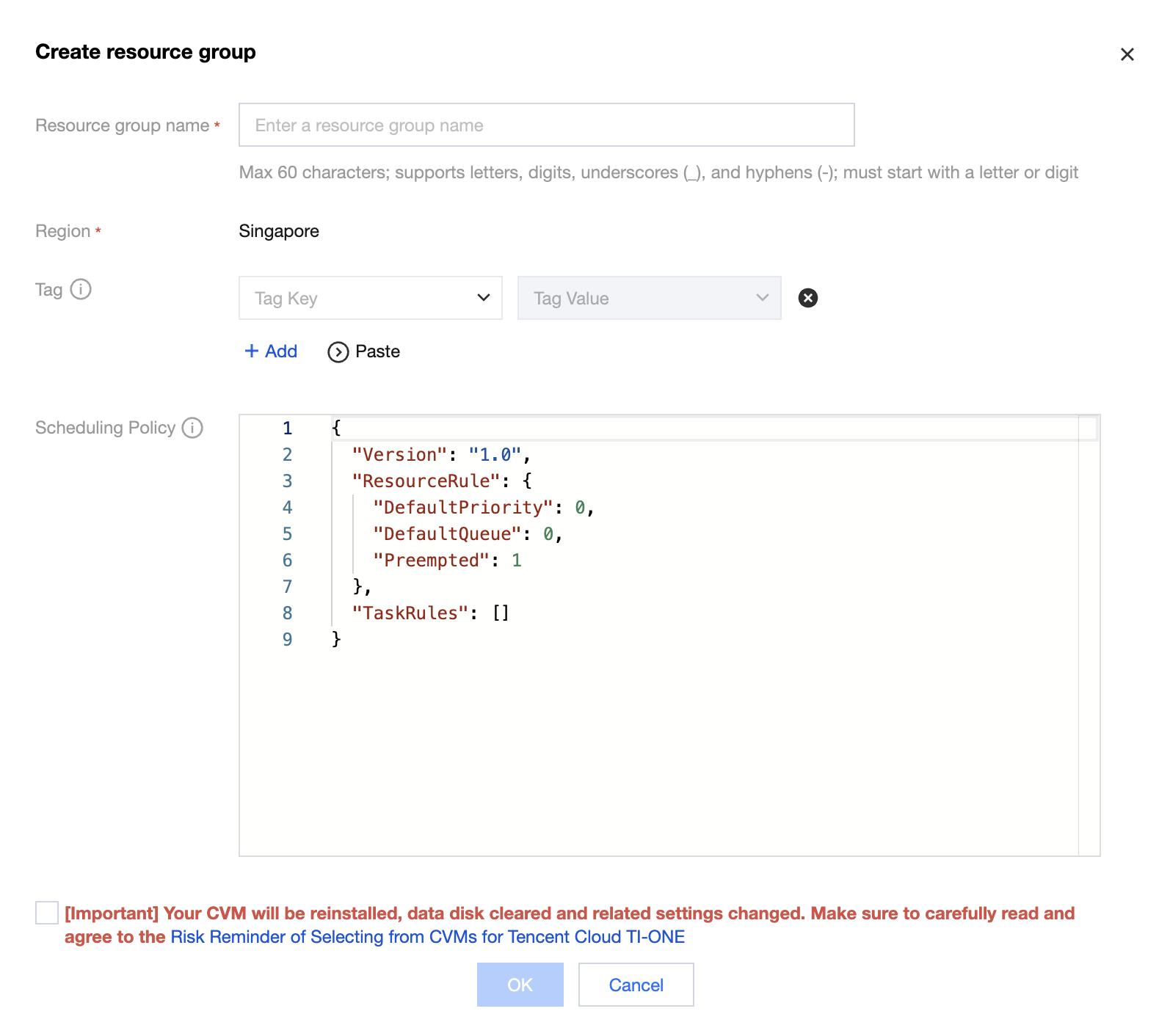Click the Tag Key dropdown chevron

pyautogui.click(x=483, y=298)
